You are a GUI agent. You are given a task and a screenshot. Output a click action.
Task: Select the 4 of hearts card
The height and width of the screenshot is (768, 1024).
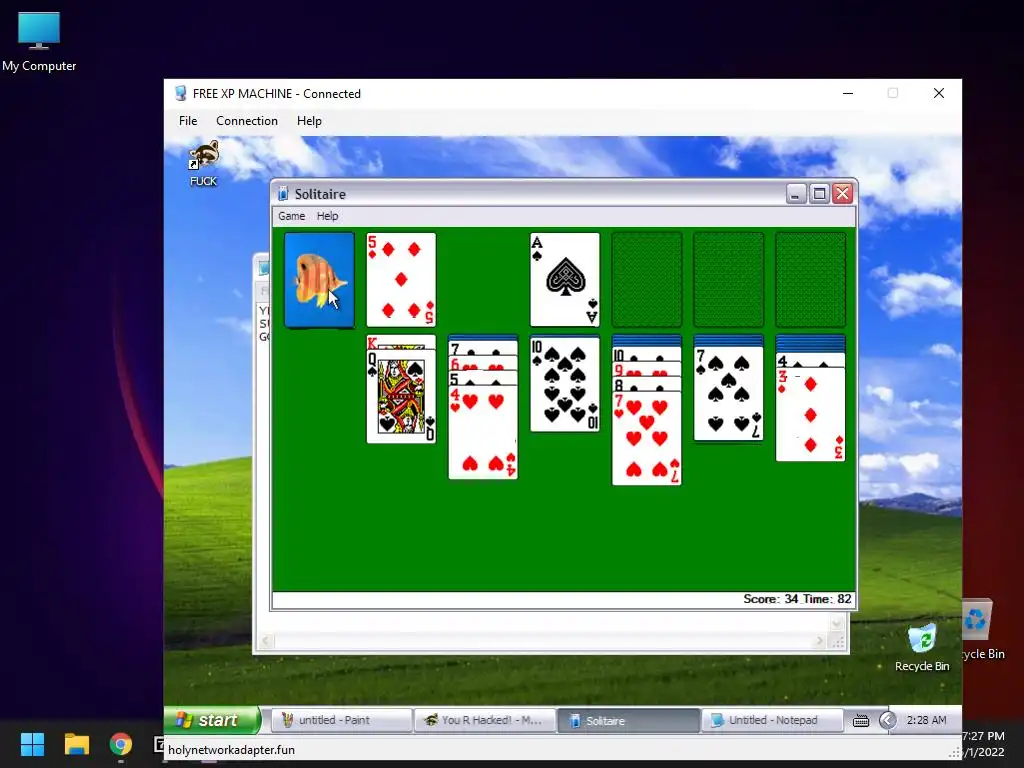(483, 434)
